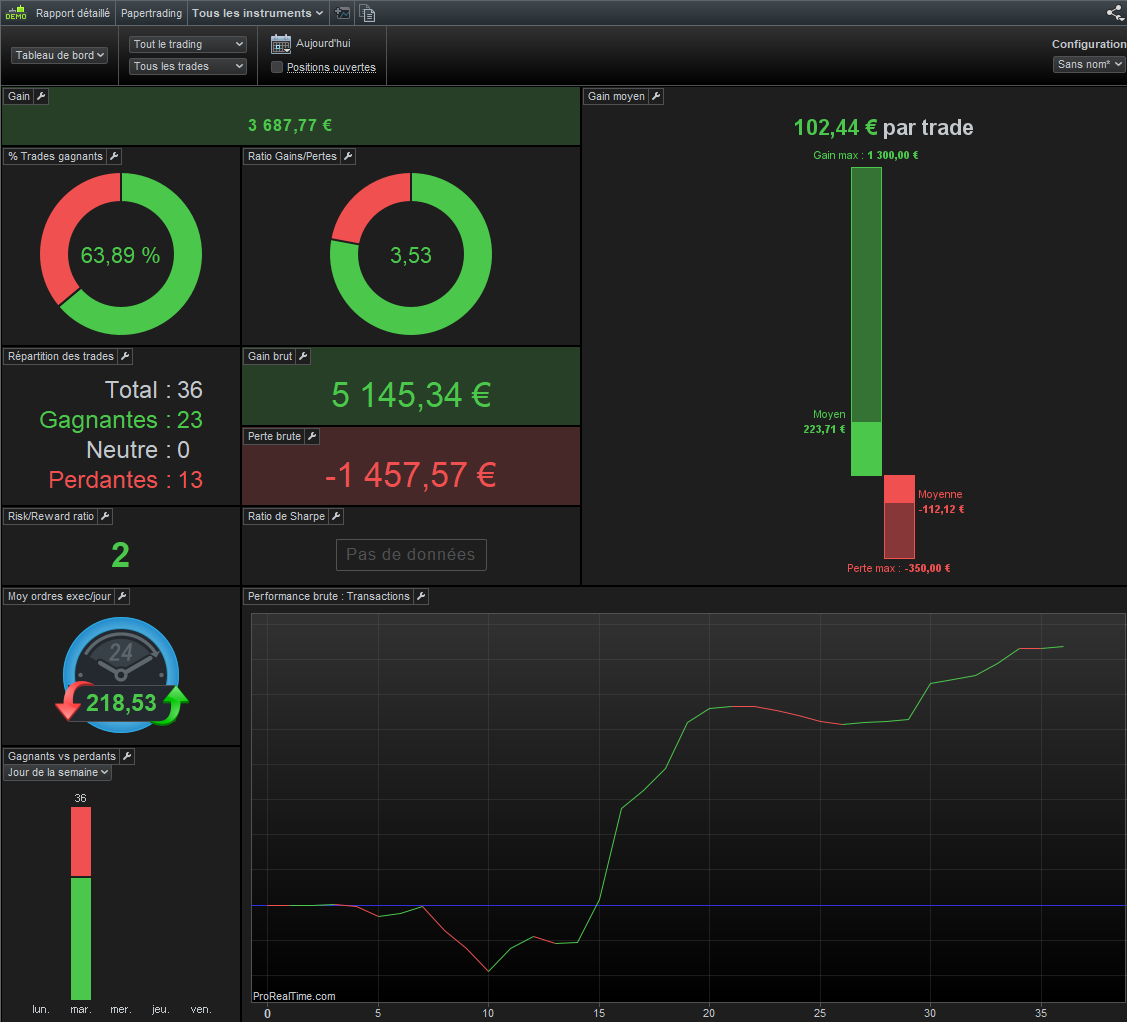Toggle the Positions ouvertes checkbox

click(x=277, y=67)
